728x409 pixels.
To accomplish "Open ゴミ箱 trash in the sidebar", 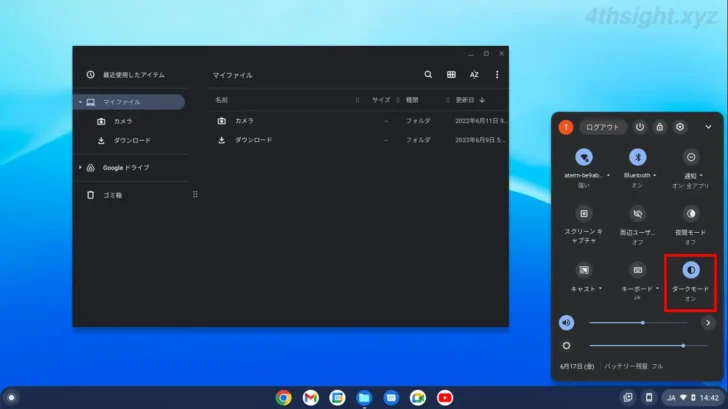I will 112,195.
